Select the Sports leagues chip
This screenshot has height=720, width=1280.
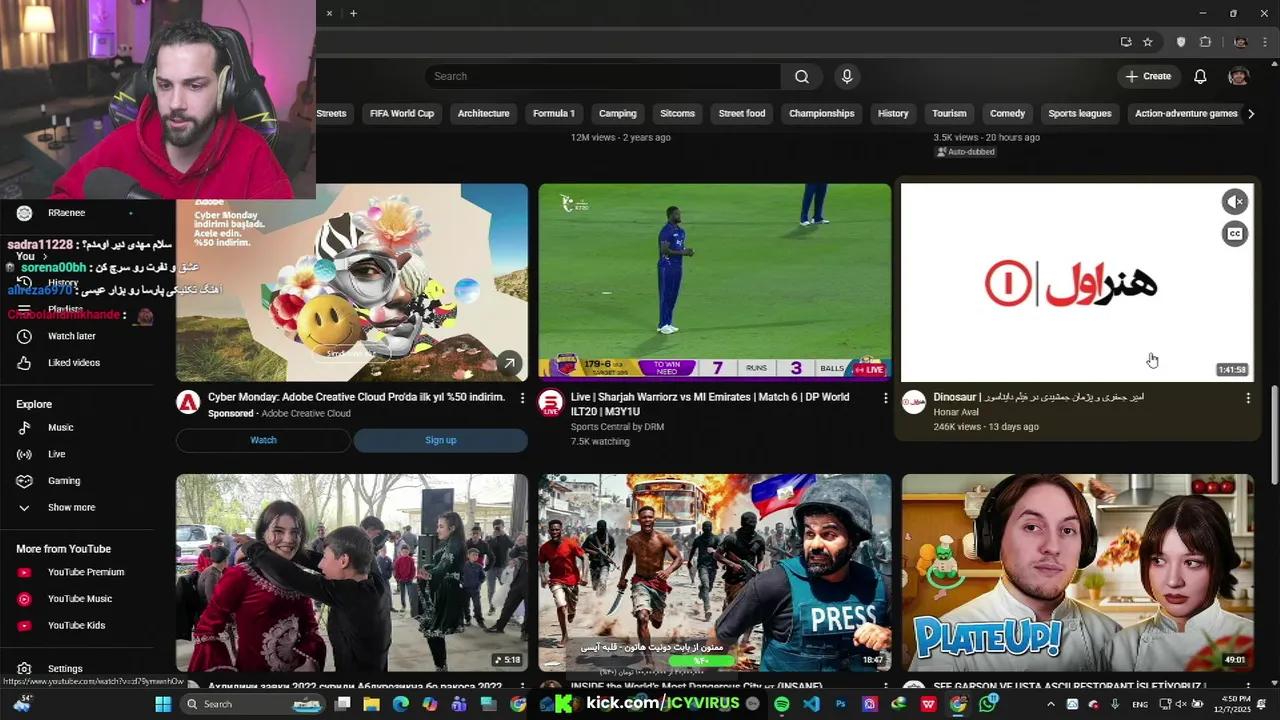1080,114
